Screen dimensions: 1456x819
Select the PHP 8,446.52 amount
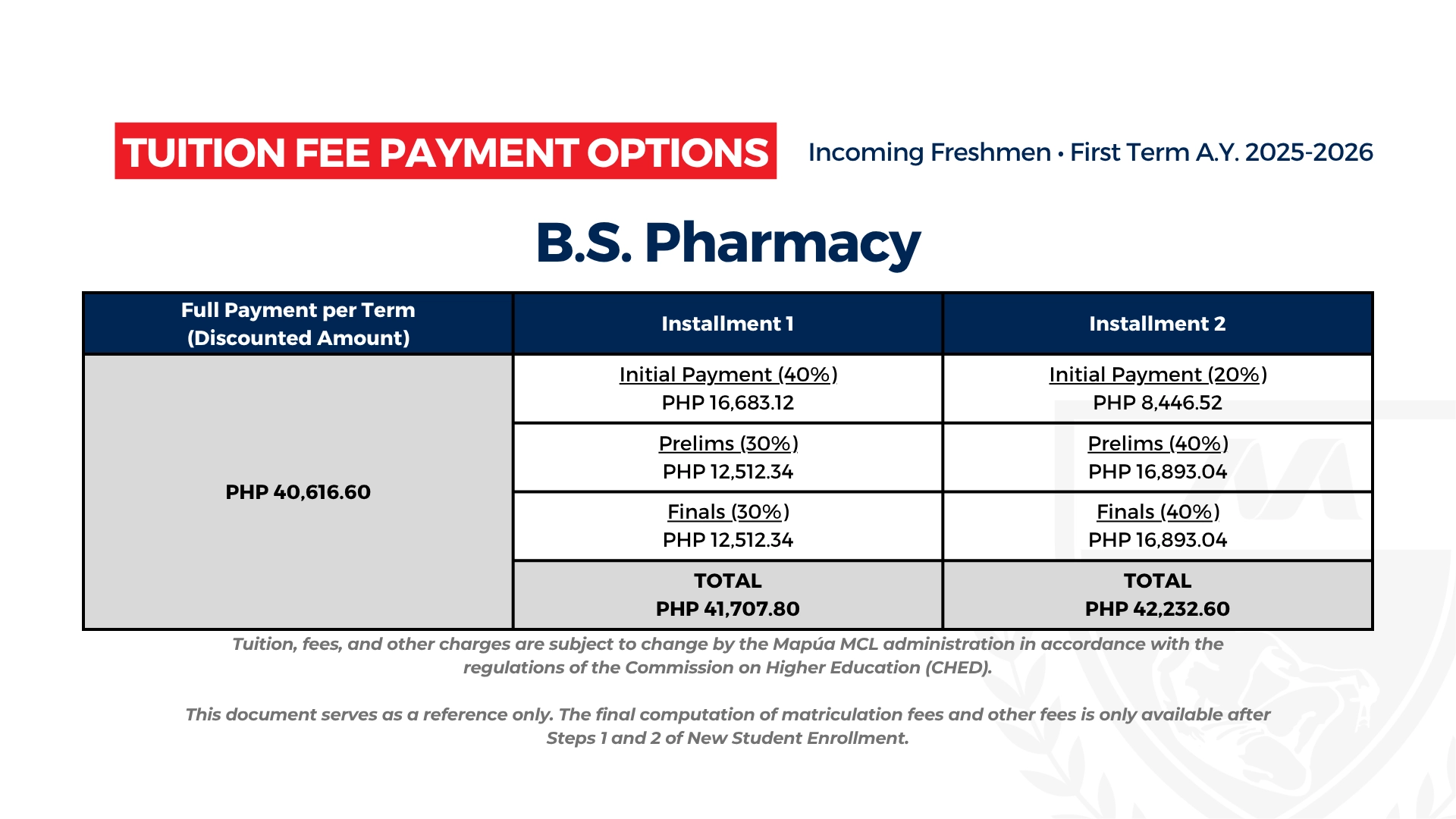point(1158,403)
